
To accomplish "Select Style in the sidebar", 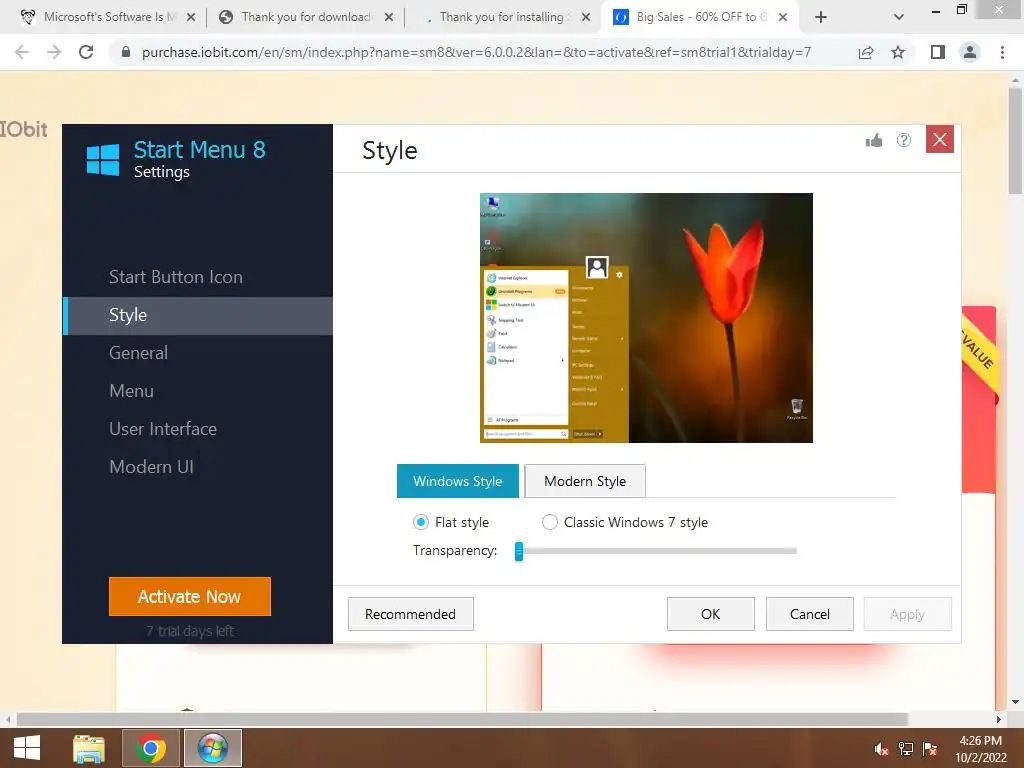I will pos(199,315).
